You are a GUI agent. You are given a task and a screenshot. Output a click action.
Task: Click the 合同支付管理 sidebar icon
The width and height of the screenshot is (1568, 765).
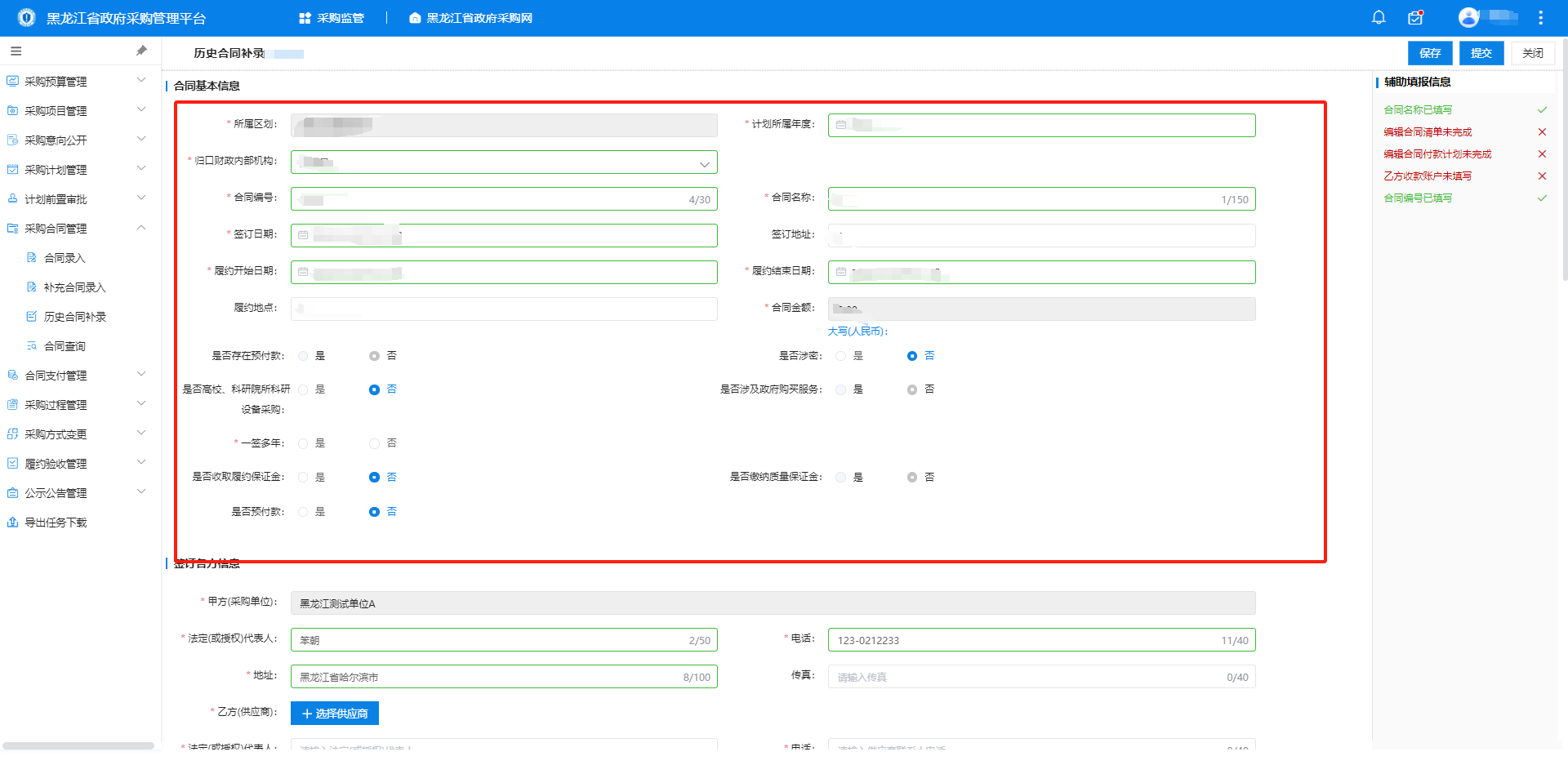click(12, 375)
